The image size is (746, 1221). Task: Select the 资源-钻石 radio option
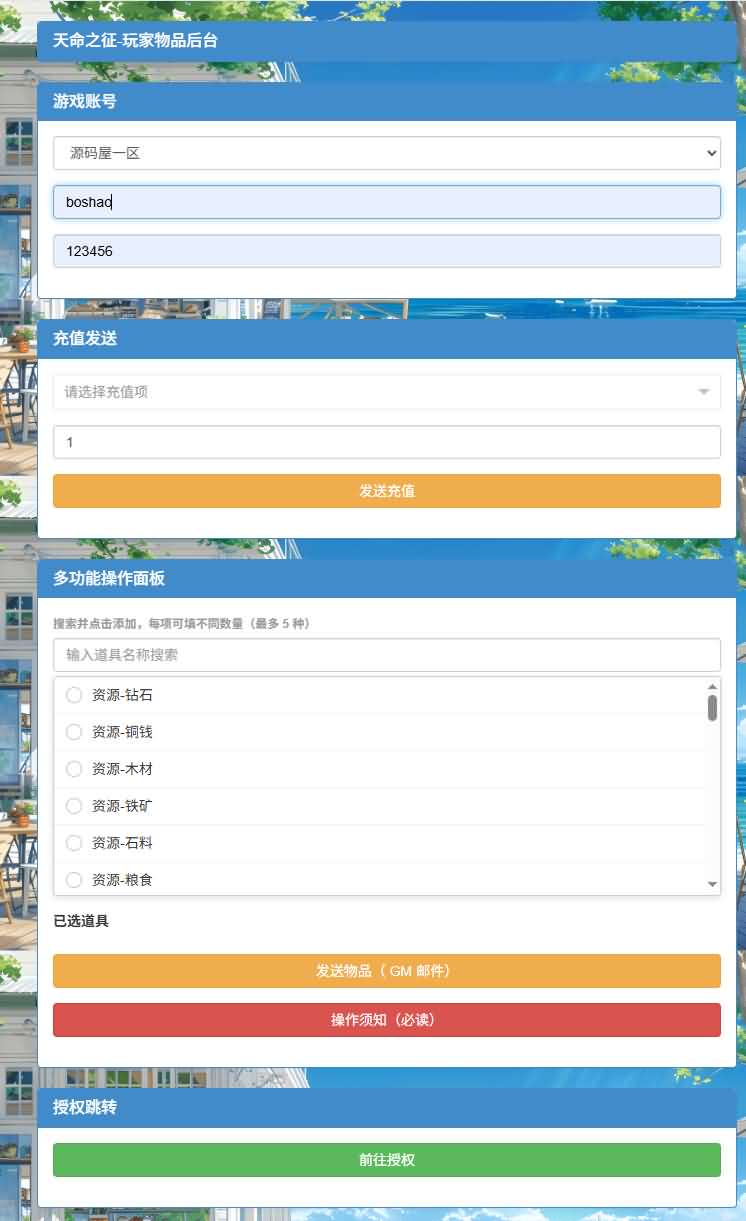coord(74,695)
